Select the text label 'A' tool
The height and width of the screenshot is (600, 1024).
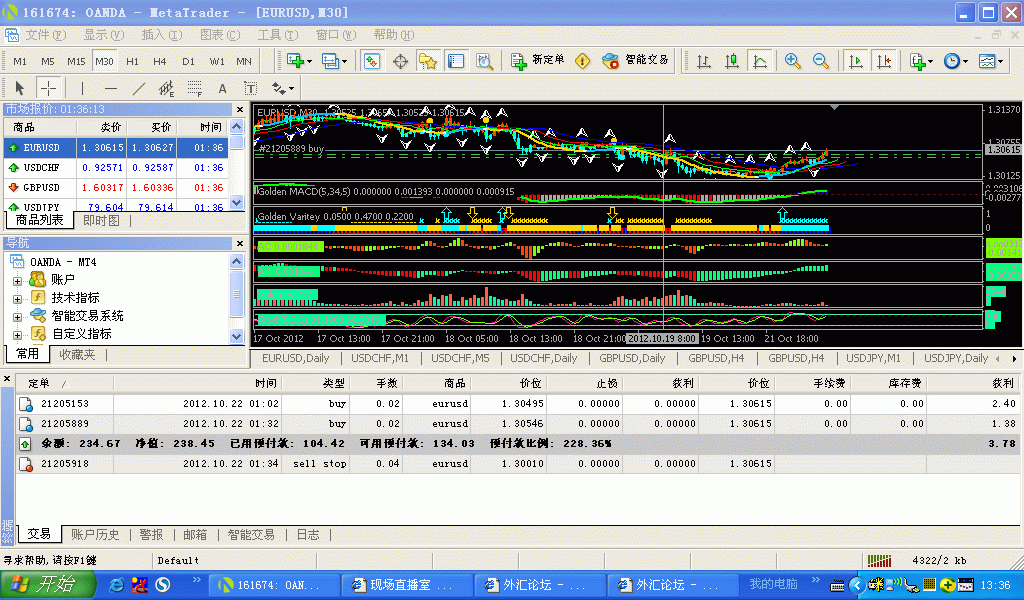(x=222, y=88)
